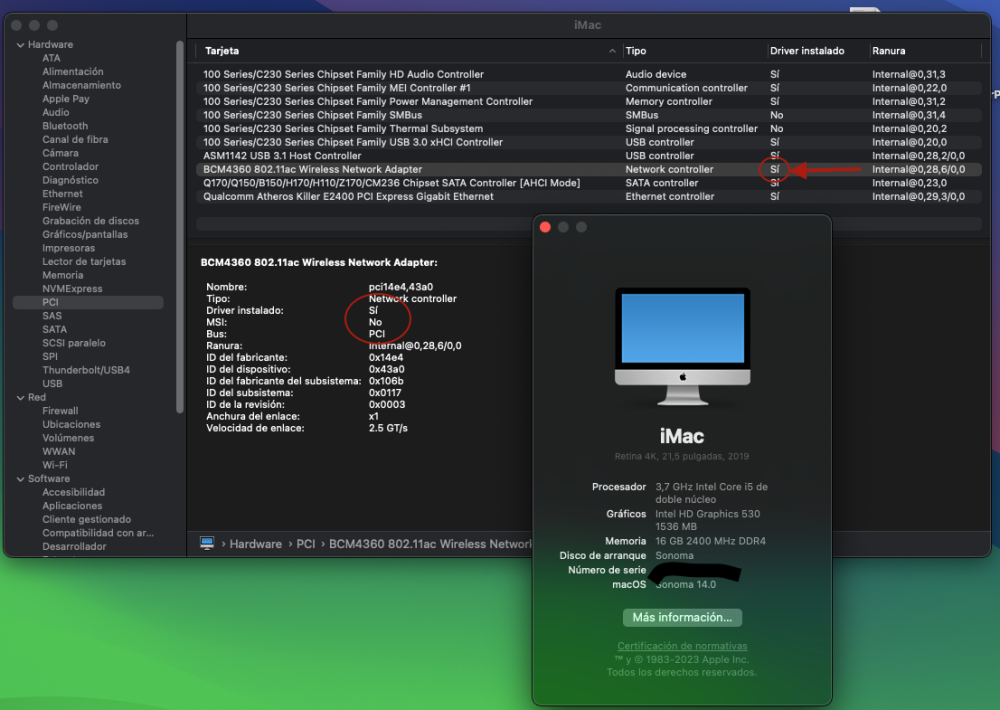This screenshot has width=1000, height=710.
Task: Select Accesibilidad under Software
Action: click(x=73, y=492)
